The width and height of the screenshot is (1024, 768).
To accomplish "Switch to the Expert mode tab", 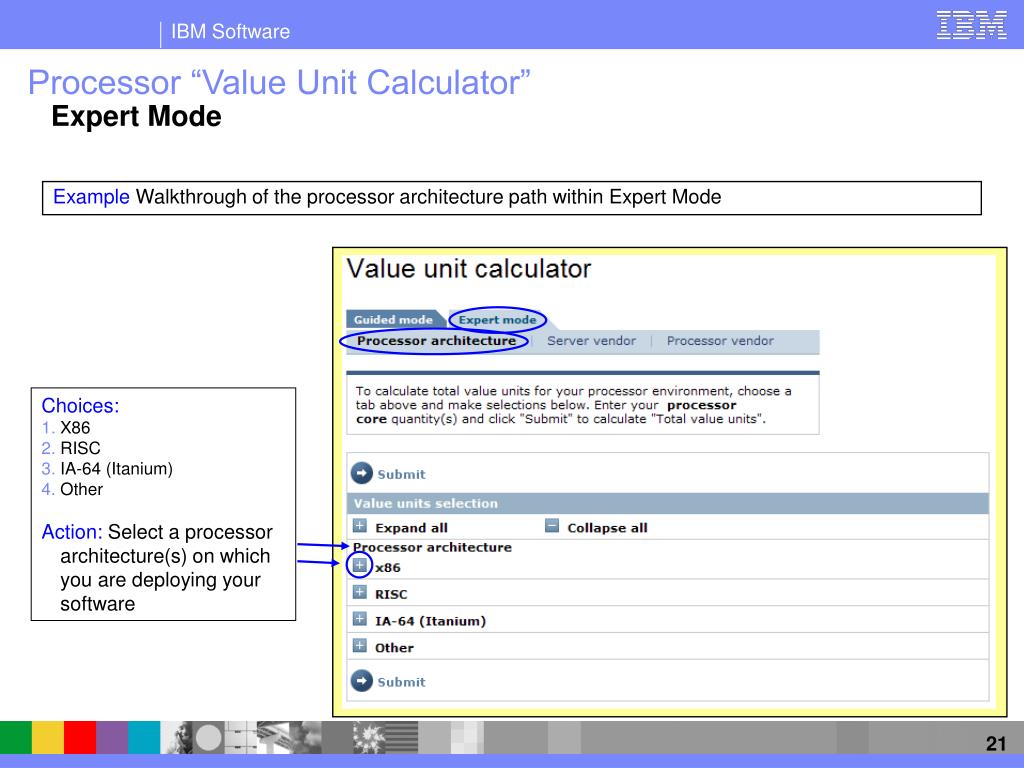I will [x=497, y=319].
